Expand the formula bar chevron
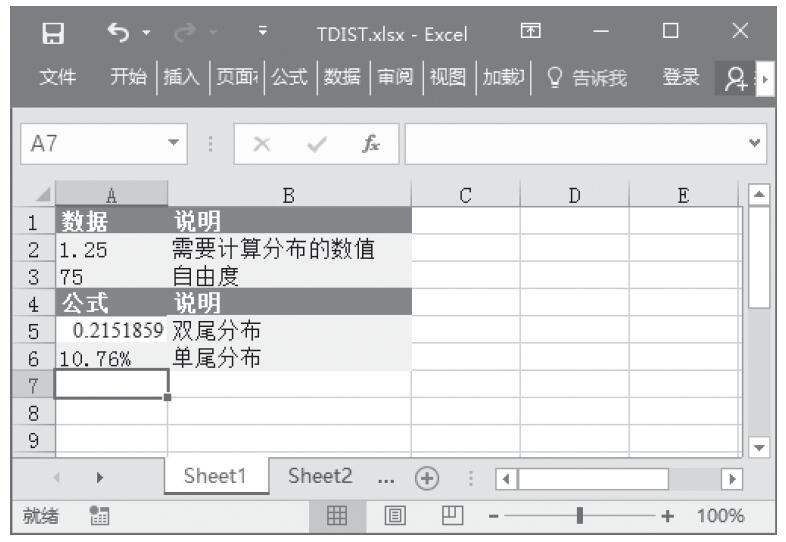The height and width of the screenshot is (542, 786). (754, 144)
